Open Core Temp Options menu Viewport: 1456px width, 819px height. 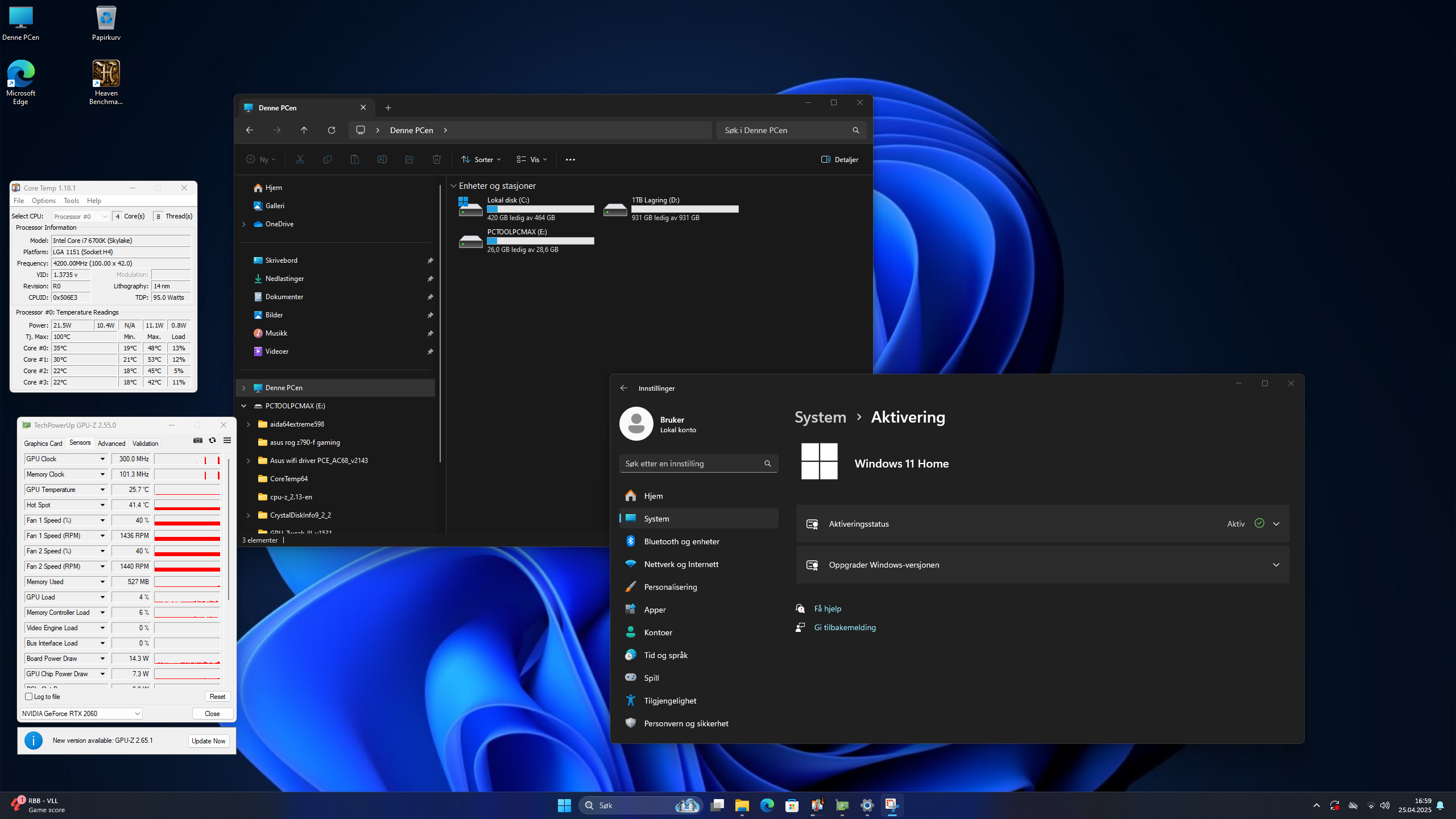pos(44,201)
